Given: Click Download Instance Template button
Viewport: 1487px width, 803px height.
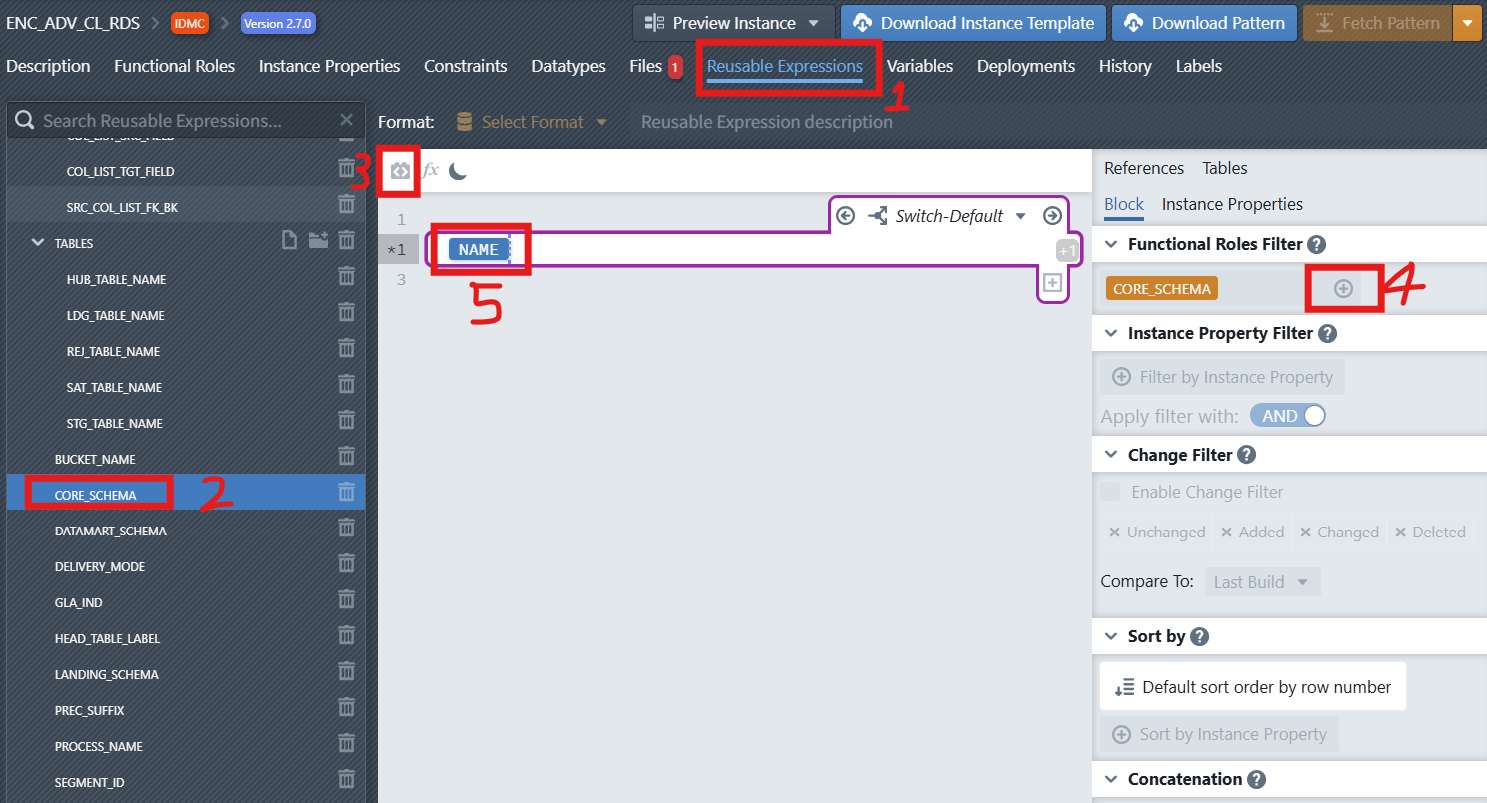Looking at the screenshot, I should (x=973, y=23).
